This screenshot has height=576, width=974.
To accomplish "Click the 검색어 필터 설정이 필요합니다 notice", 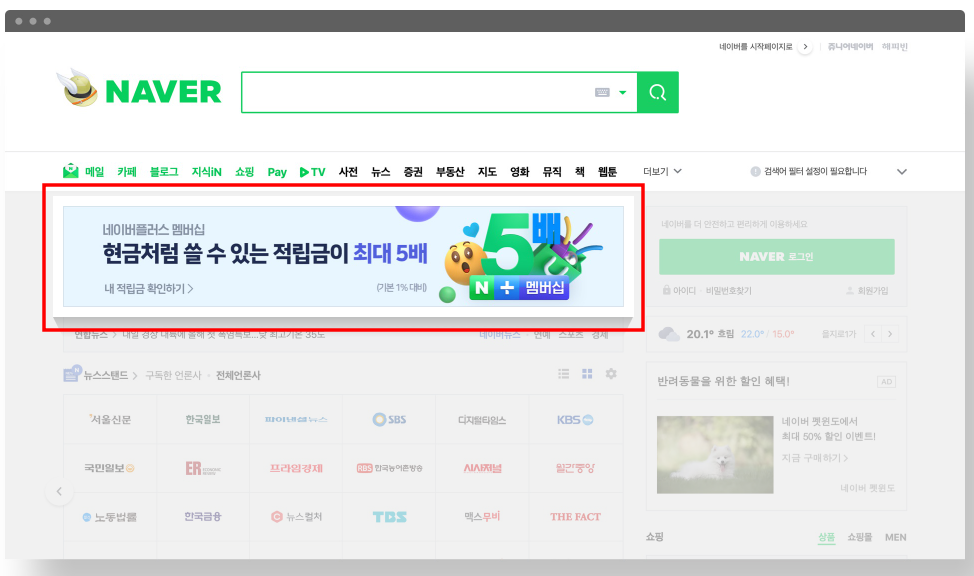I will (815, 171).
